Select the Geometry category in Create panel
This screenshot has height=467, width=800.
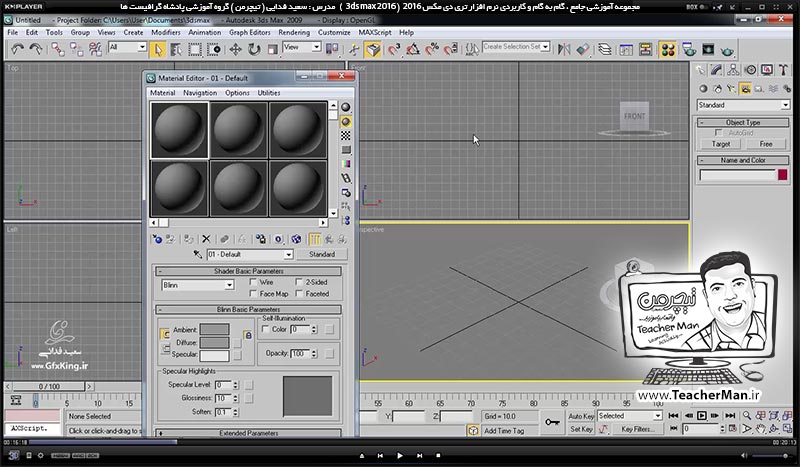tap(704, 89)
